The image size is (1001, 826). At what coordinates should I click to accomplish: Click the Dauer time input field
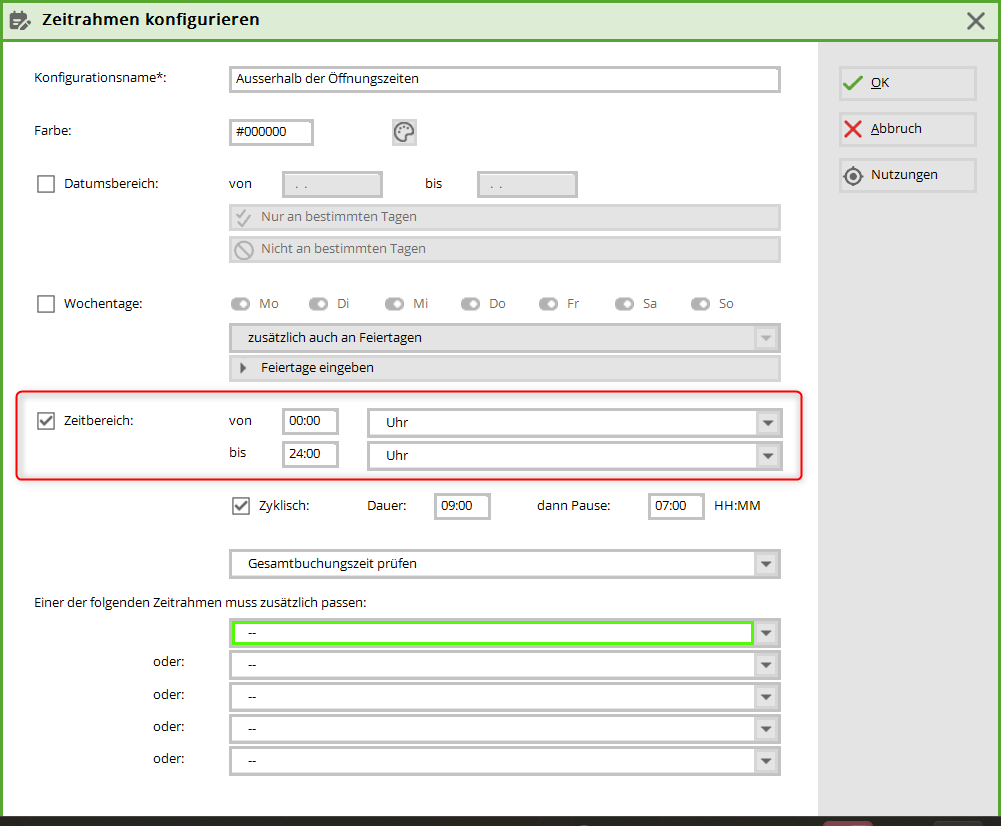(462, 506)
